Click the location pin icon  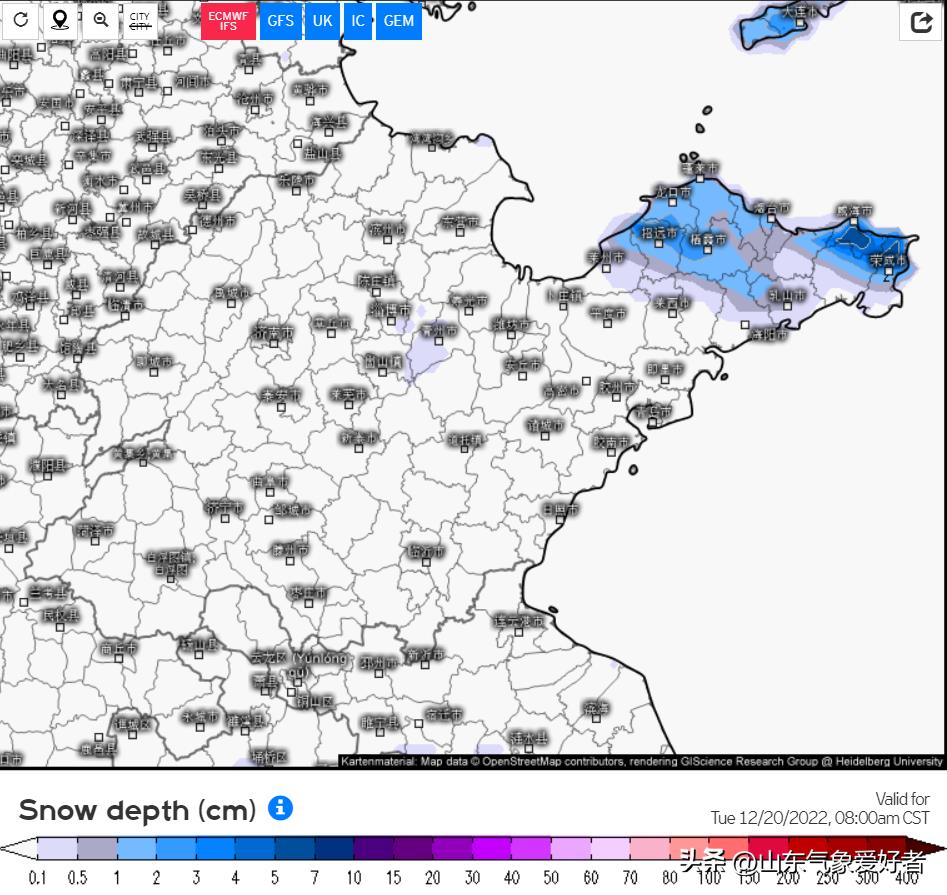60,20
